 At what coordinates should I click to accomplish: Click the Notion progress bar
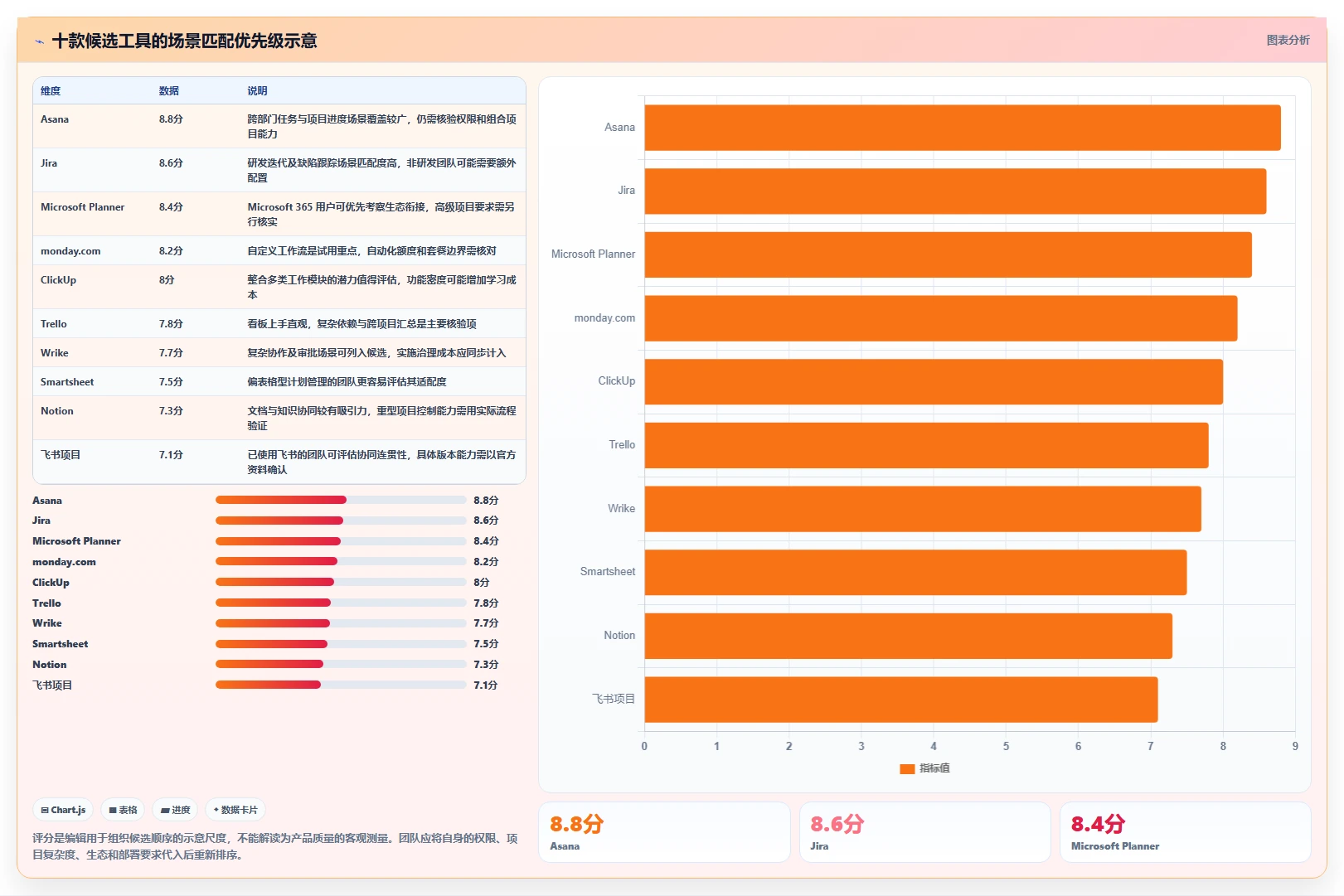(341, 664)
